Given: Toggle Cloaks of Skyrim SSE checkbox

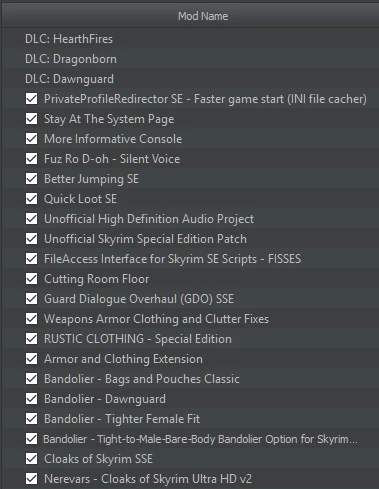Looking at the screenshot, I should click(x=32, y=459).
